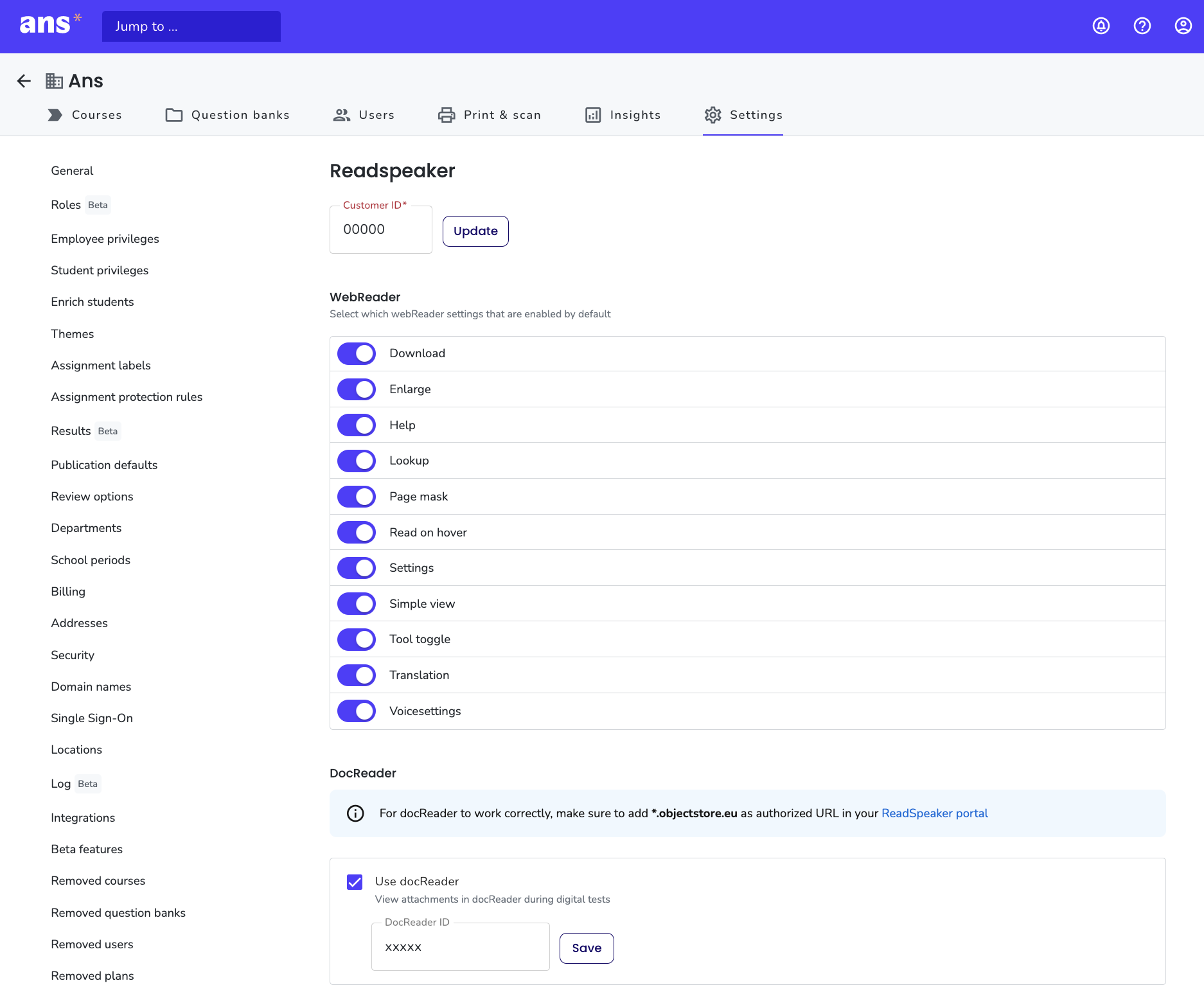1204x1001 pixels.
Task: Open Results Beta settings
Action: [85, 431]
